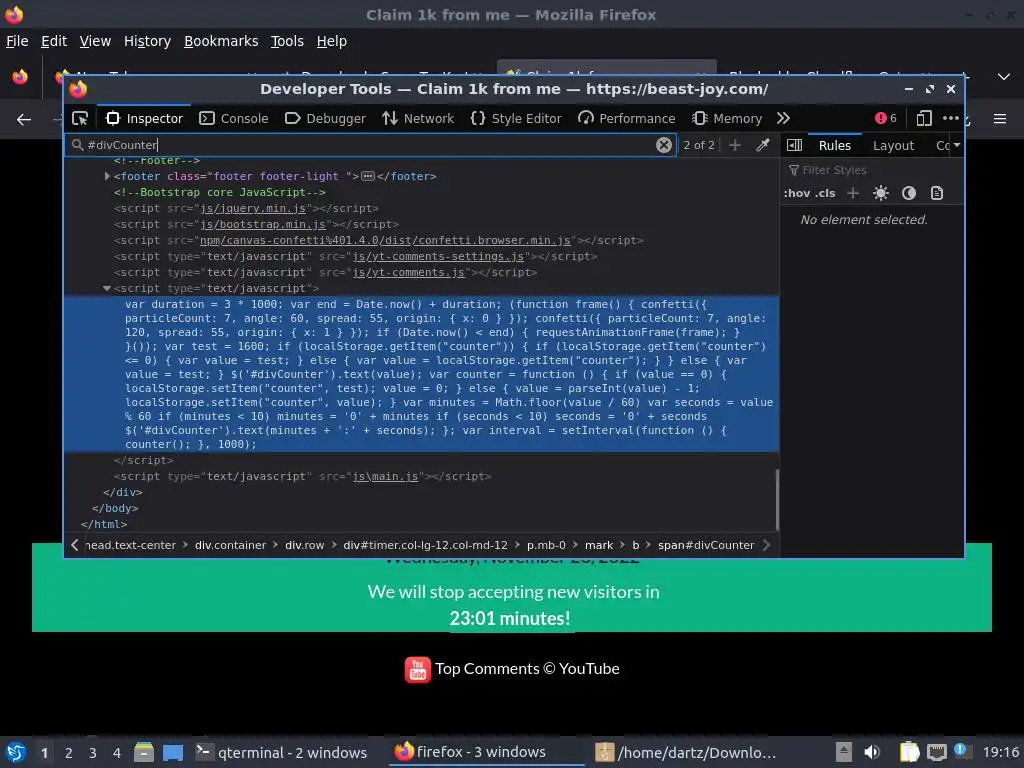Open js\main.js script link
Image resolution: width=1024 pixels, height=768 pixels.
tap(385, 477)
